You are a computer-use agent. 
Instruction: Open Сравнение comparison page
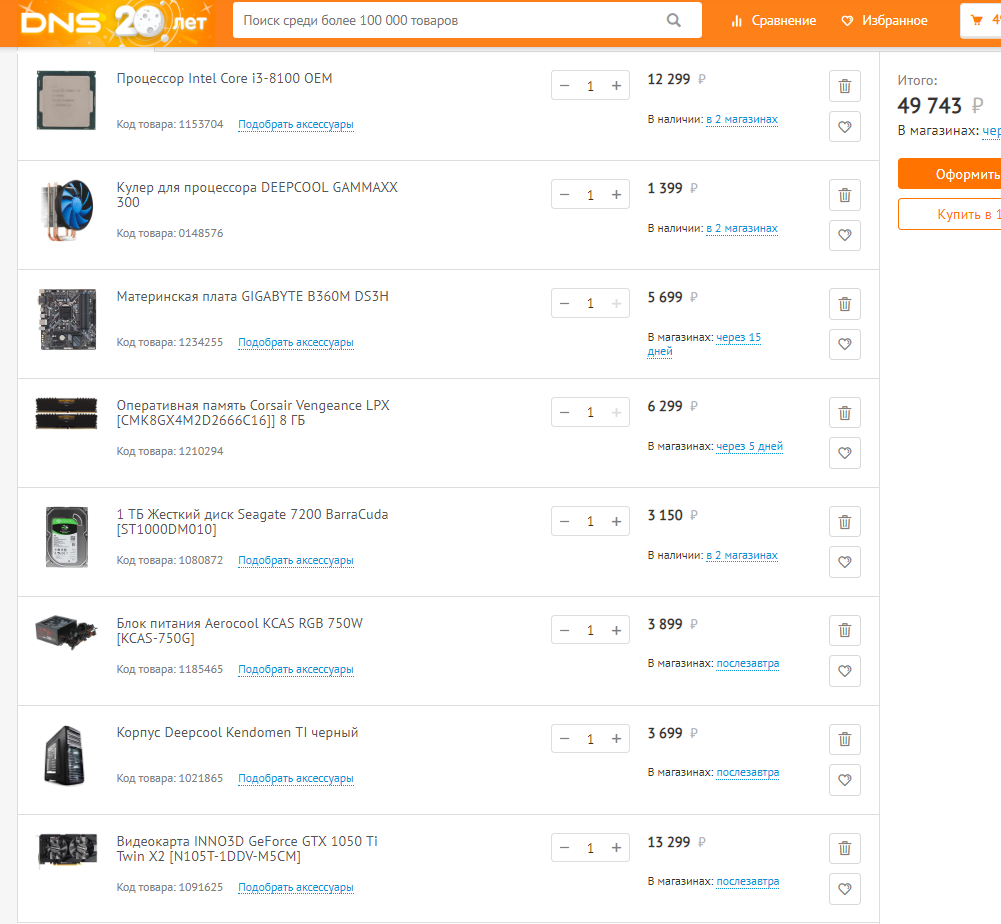point(774,20)
